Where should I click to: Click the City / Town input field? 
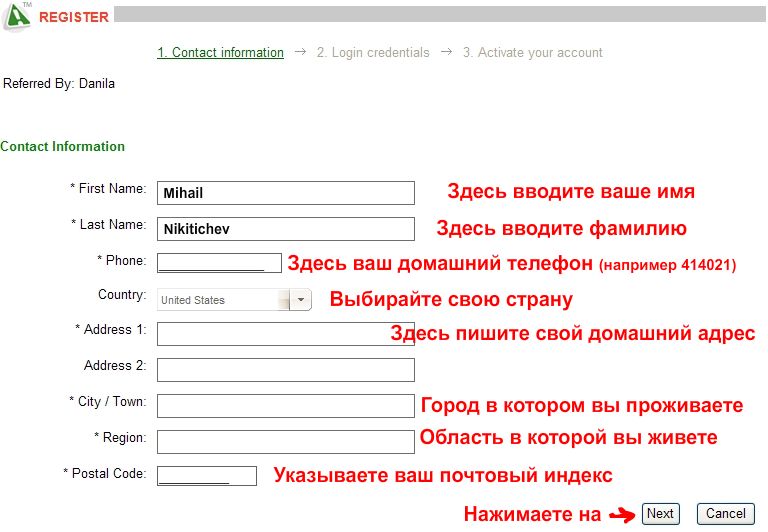[286, 406]
